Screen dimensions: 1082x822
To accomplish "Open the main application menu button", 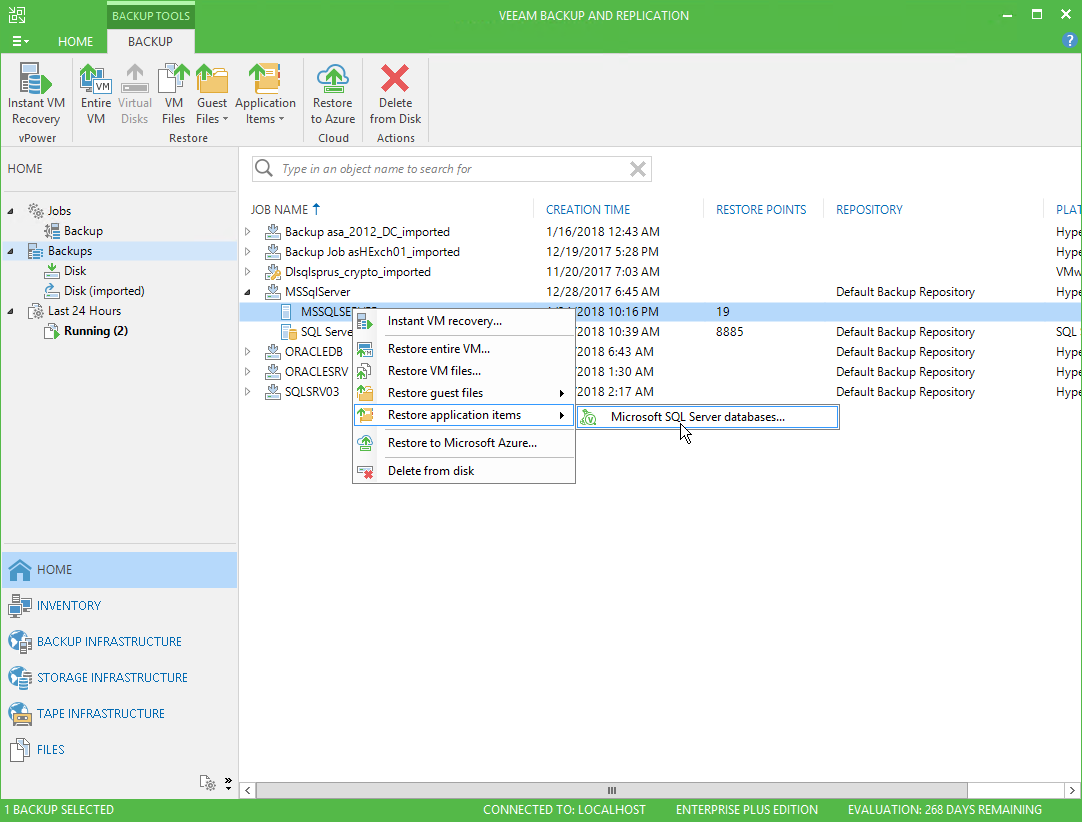I will click(20, 41).
